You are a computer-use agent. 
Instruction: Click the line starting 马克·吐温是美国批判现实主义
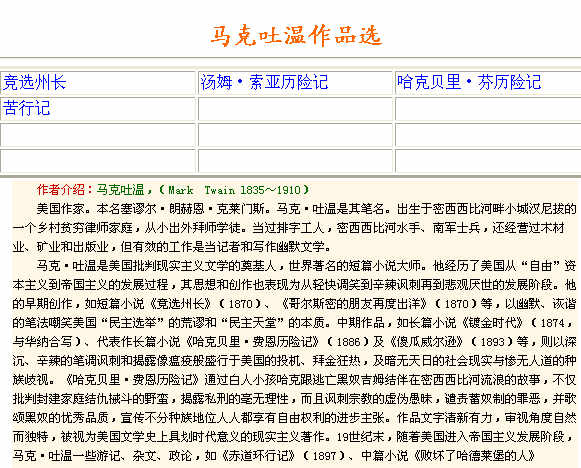pyautogui.click(x=306, y=265)
